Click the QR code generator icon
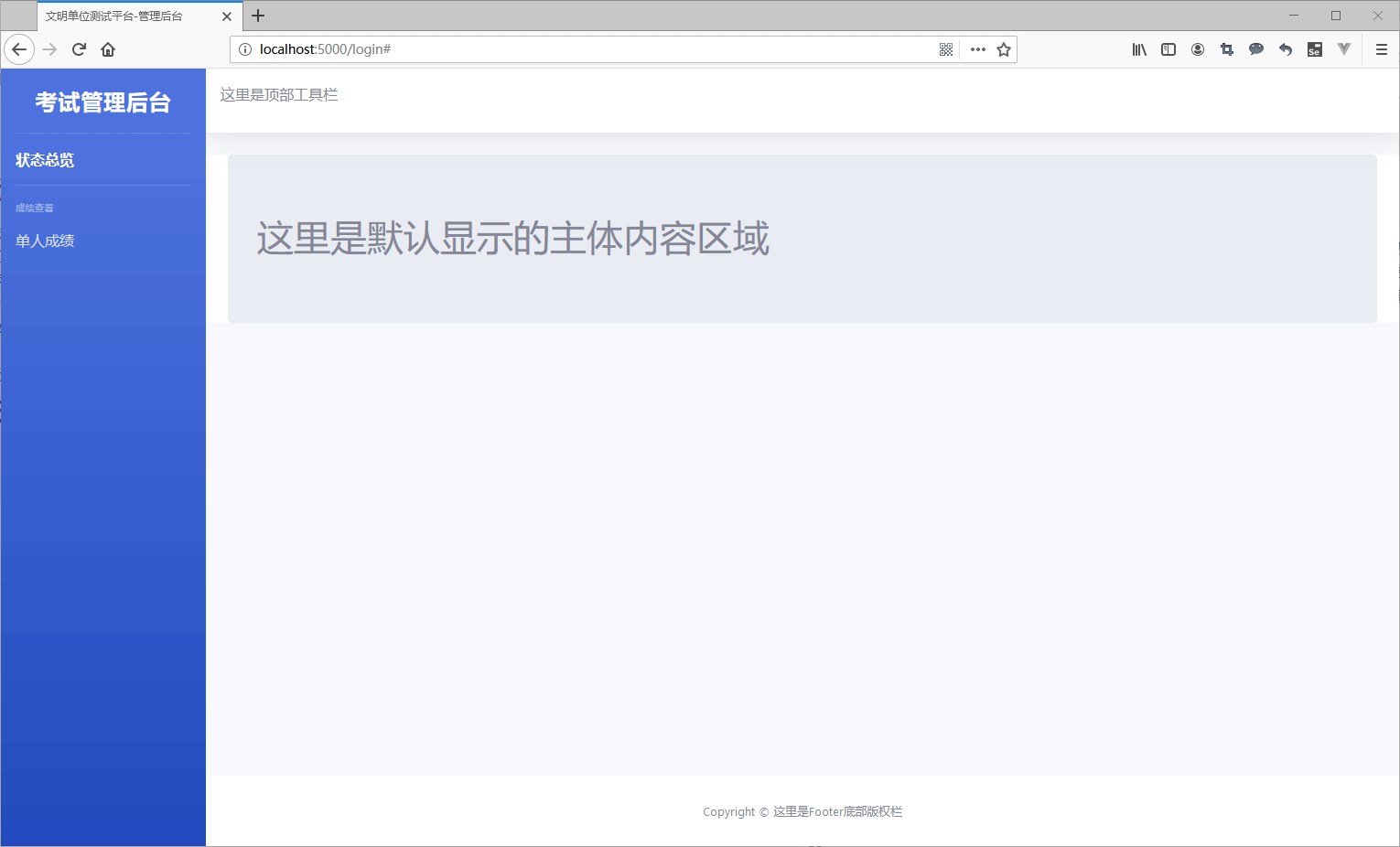 pos(945,49)
